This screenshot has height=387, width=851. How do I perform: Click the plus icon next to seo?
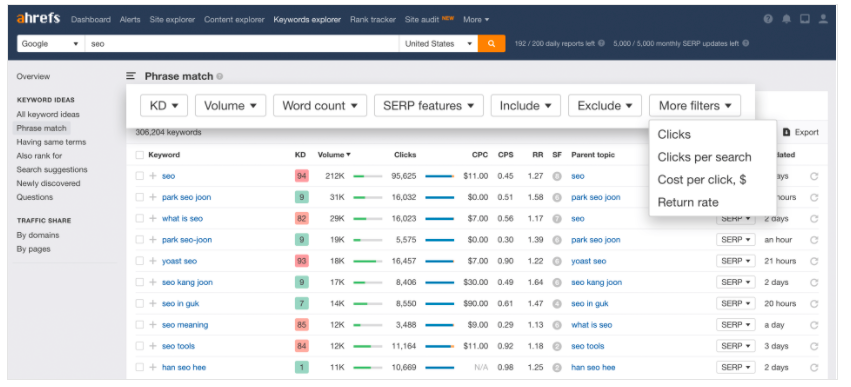click(153, 176)
